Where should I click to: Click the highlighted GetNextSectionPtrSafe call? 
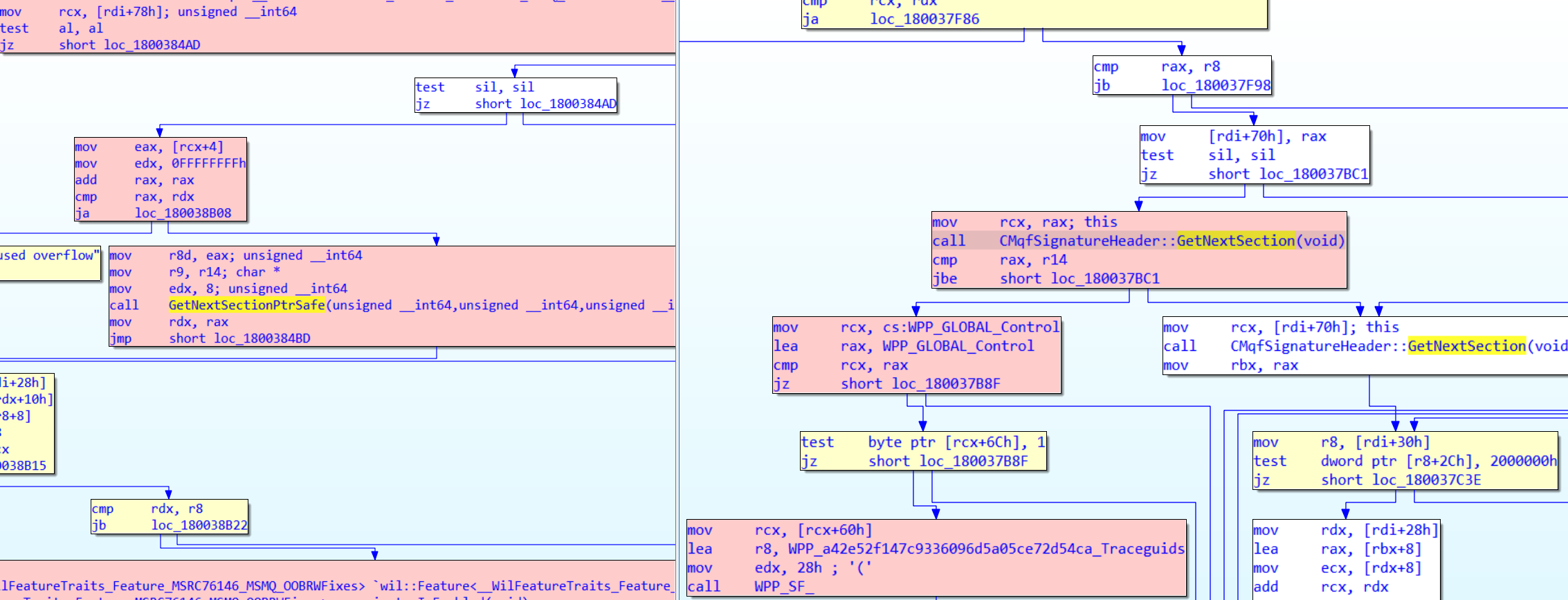tap(247, 305)
